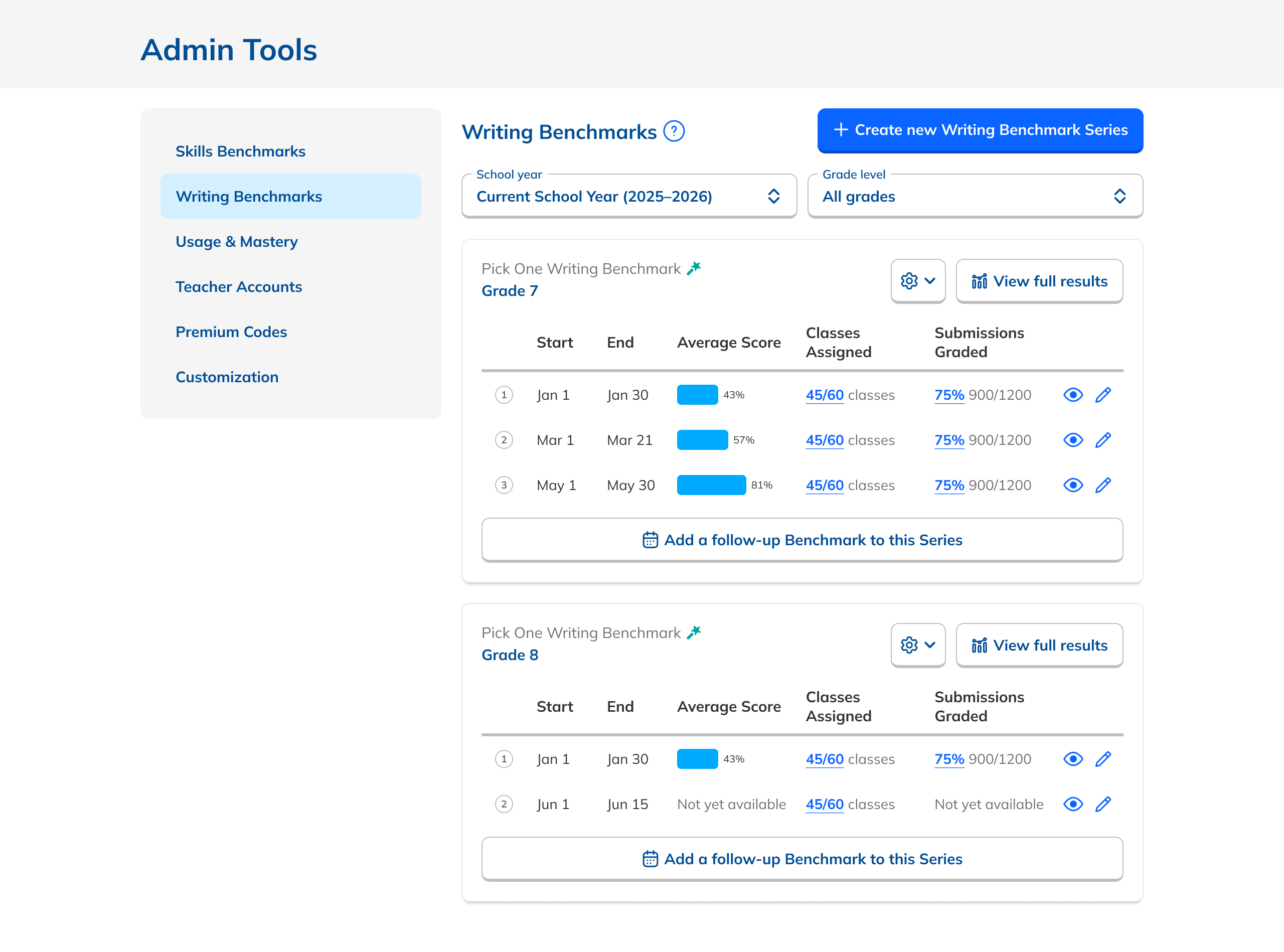The width and height of the screenshot is (1284, 952).
Task: Click Create new Writing Benchmark Series button
Action: click(980, 130)
